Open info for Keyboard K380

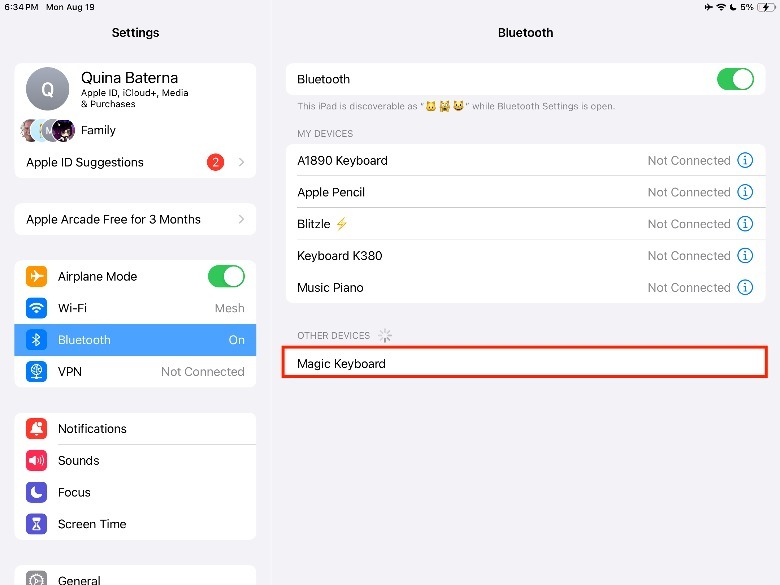[x=745, y=256]
